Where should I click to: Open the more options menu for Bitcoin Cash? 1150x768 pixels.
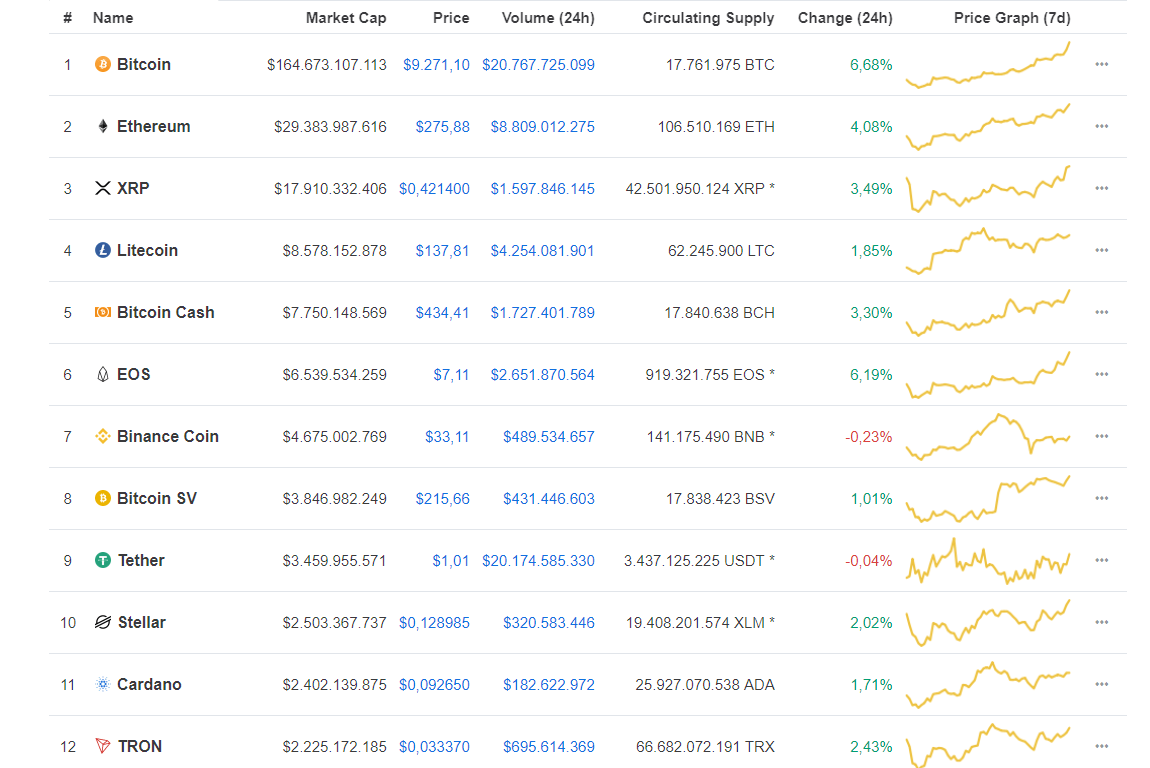[x=1102, y=312]
